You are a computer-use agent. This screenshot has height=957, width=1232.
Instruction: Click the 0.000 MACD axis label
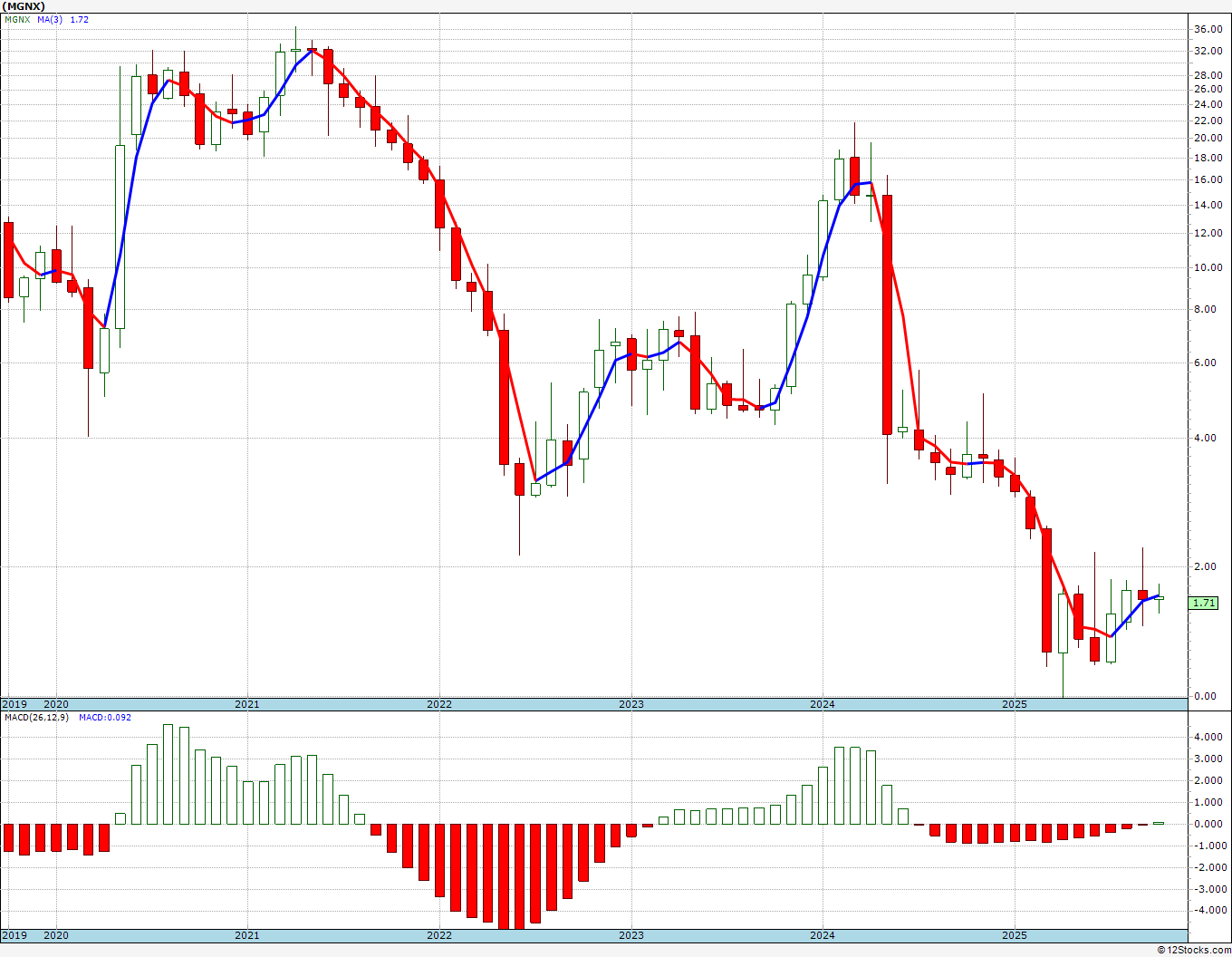coord(1209,824)
